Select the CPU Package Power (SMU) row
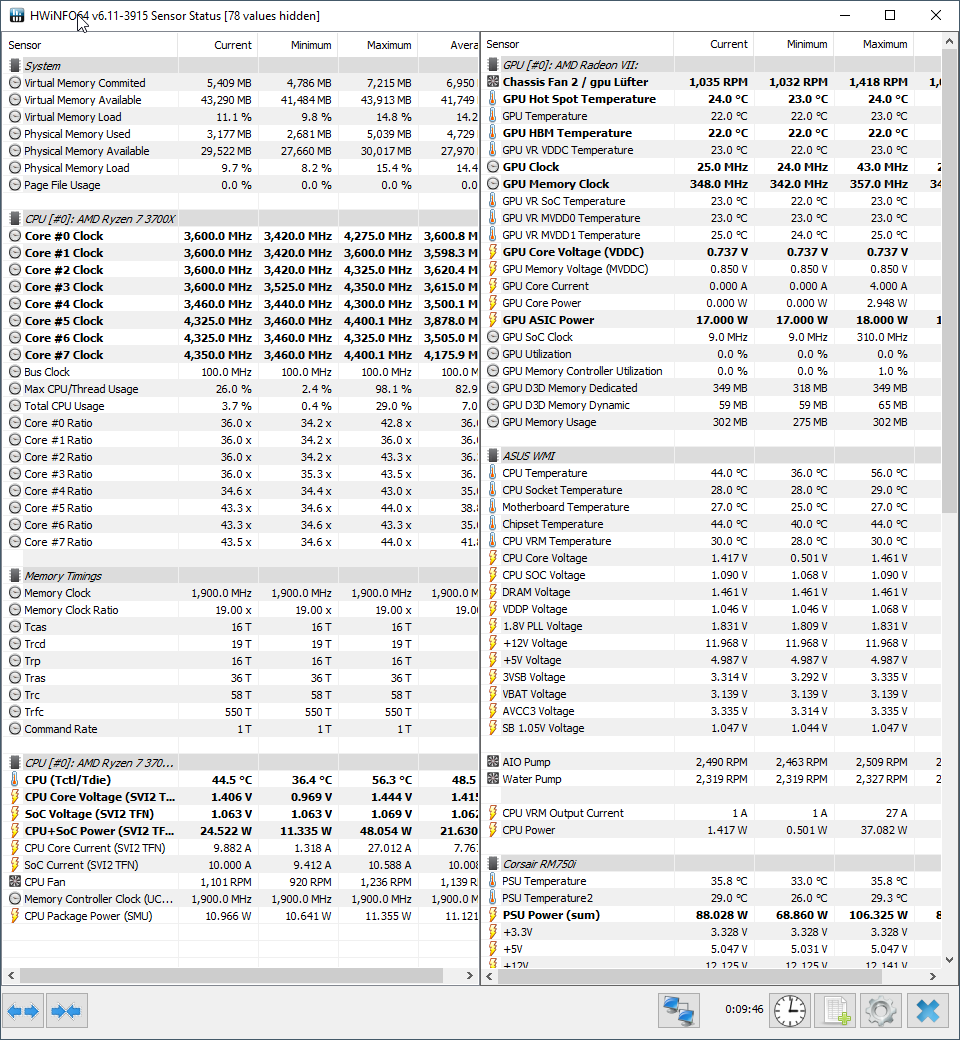Viewport: 960px width, 1040px height. tap(240, 916)
